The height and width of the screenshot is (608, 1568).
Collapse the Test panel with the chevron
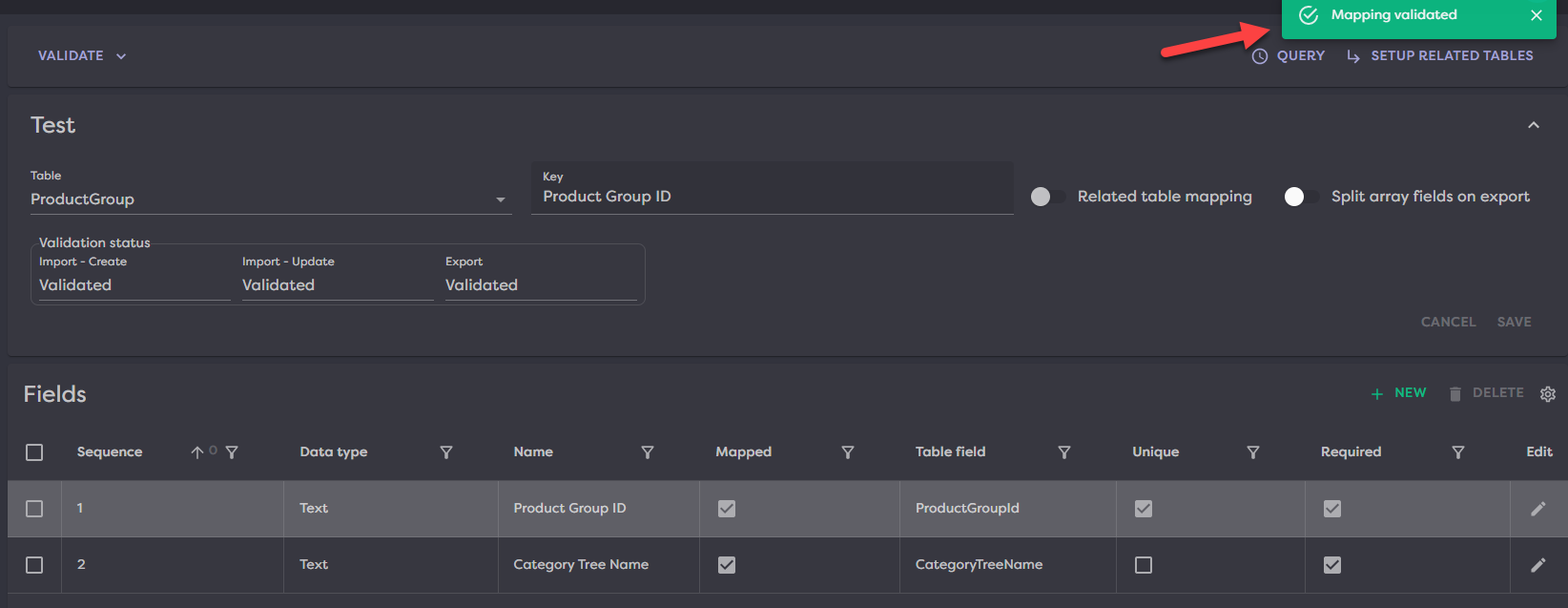pyautogui.click(x=1533, y=125)
